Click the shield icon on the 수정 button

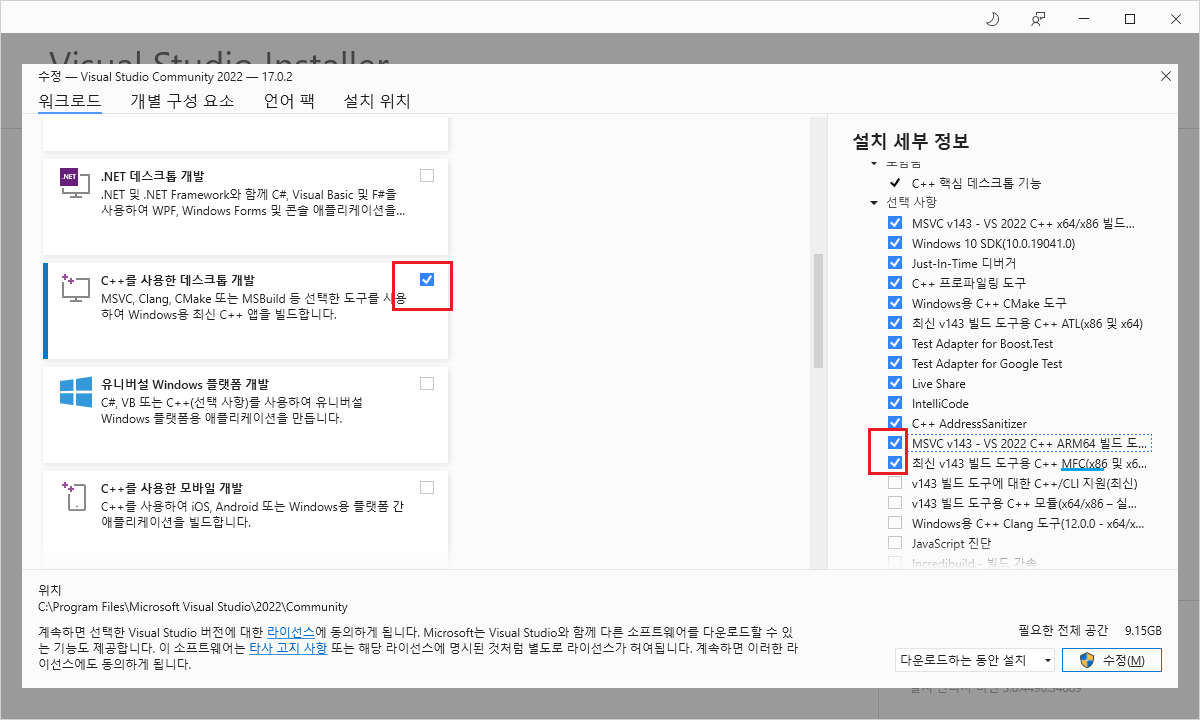(x=1086, y=660)
